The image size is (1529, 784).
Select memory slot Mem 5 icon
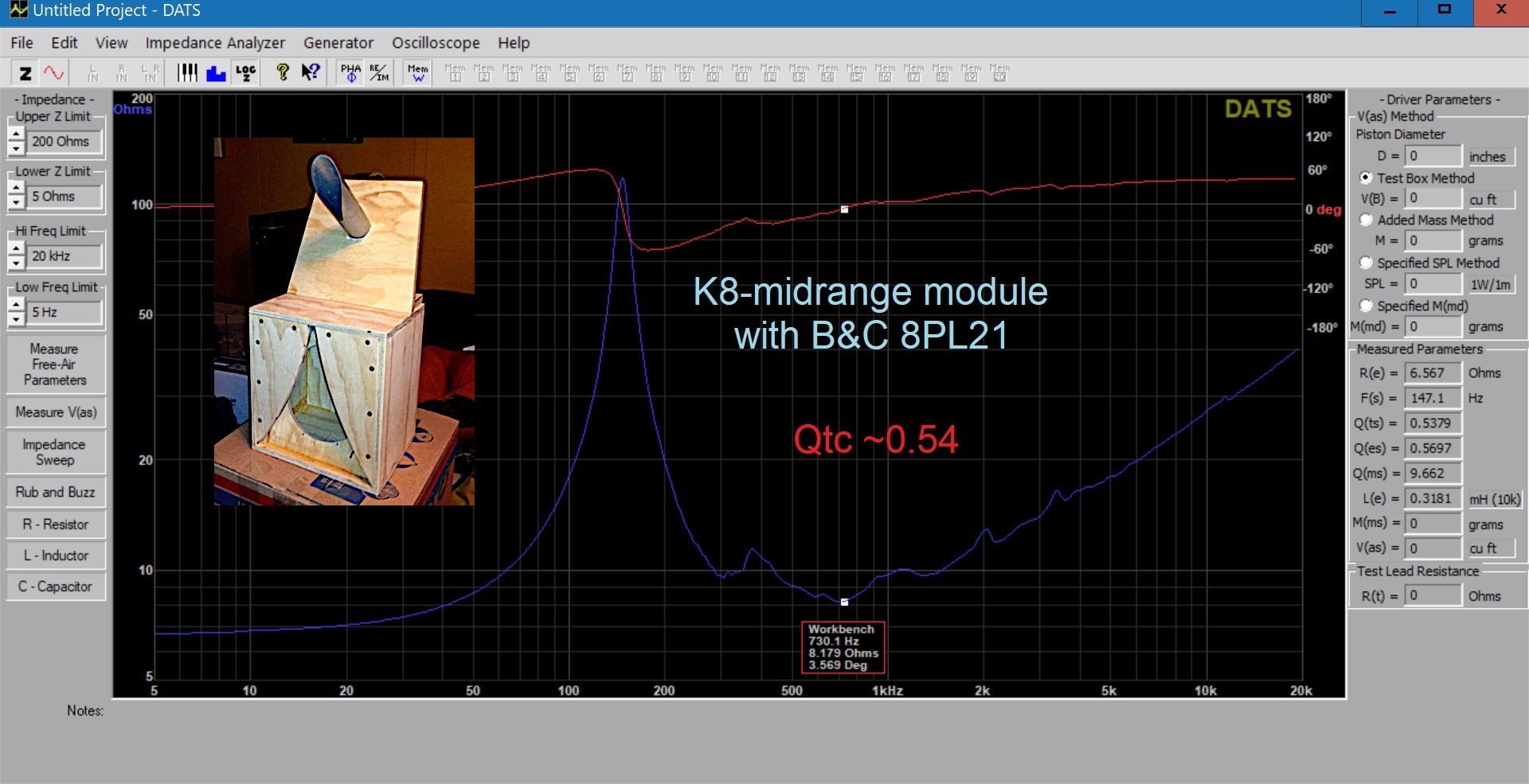pos(569,73)
